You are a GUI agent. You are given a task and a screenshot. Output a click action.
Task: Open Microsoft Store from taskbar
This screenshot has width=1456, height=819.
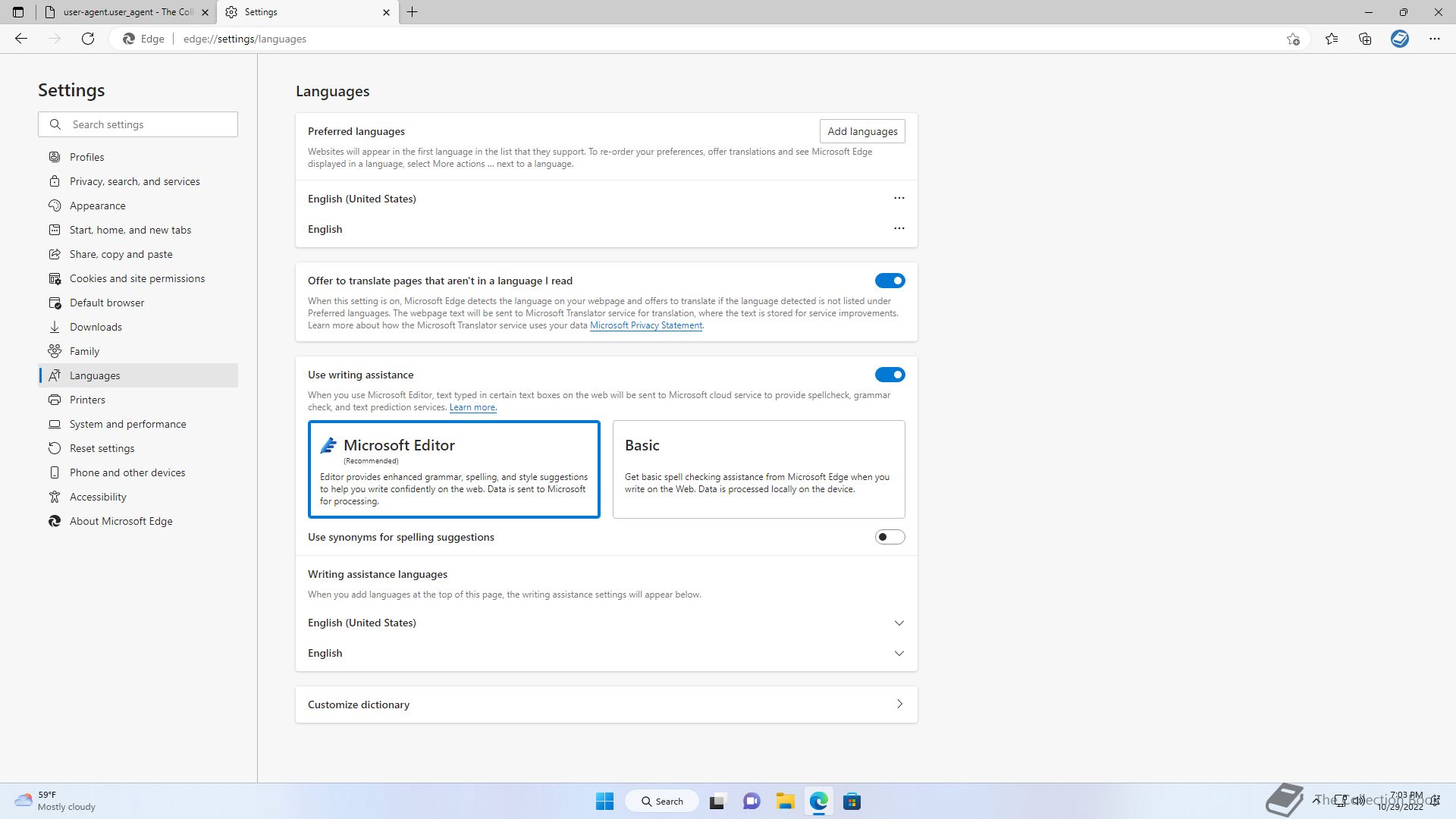[852, 801]
